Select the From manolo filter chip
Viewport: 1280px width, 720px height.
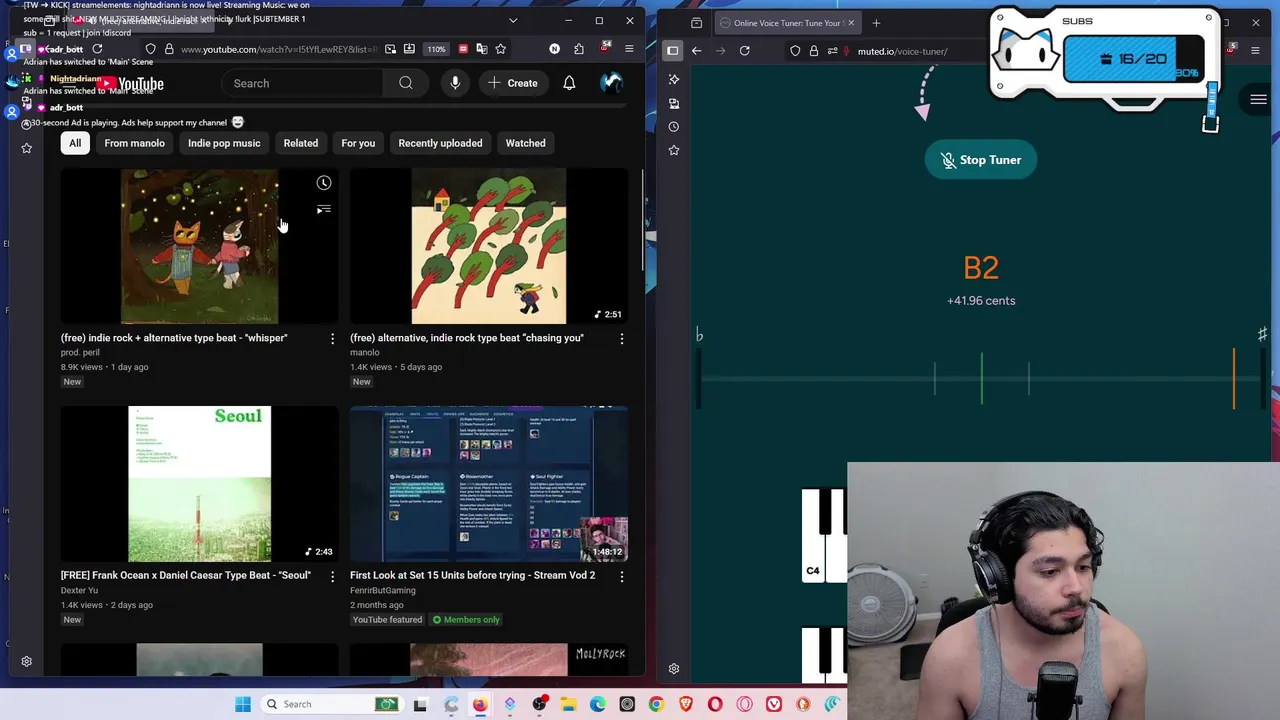pos(134,143)
